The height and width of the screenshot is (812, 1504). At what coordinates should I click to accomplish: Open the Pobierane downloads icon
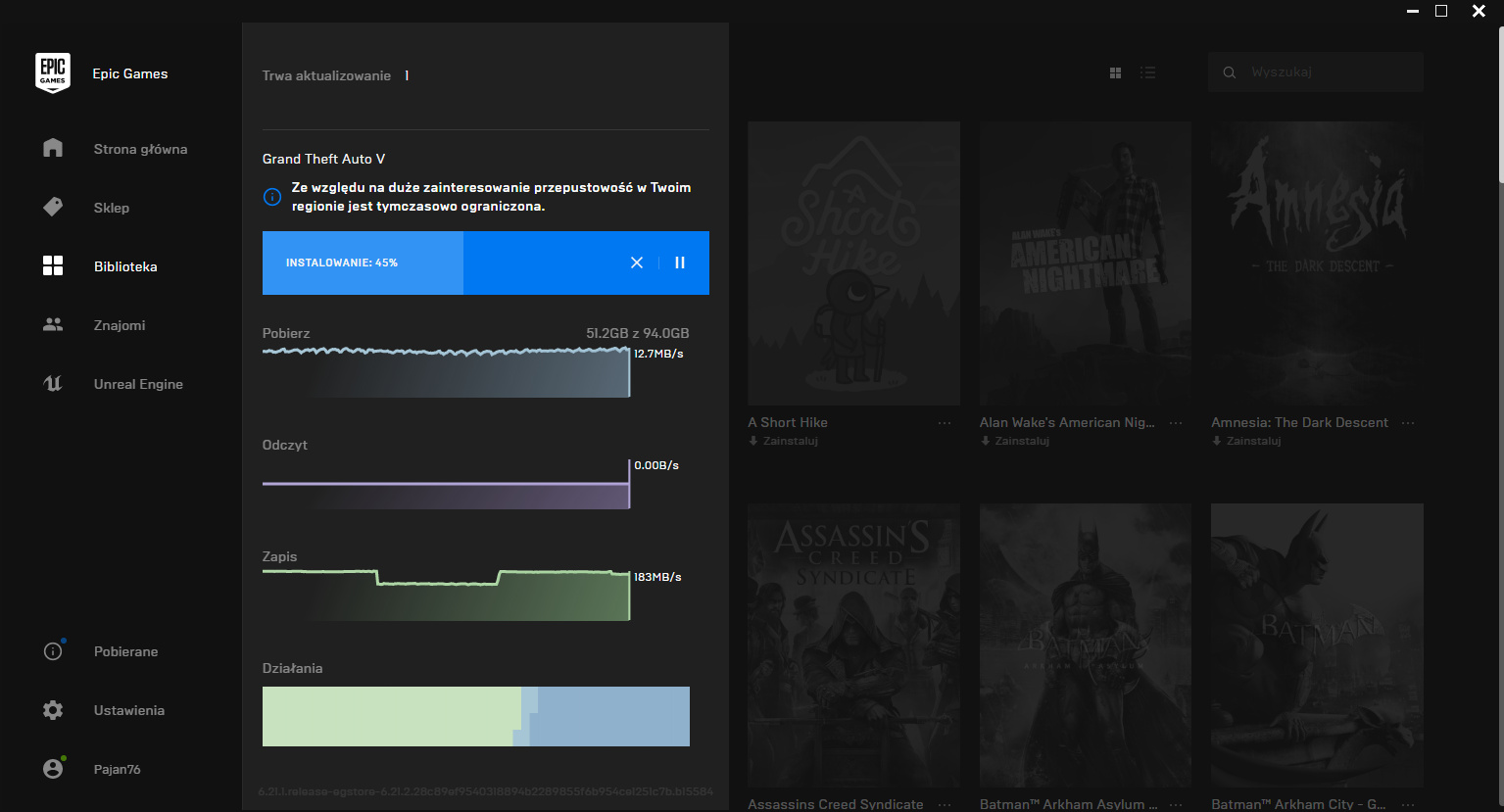tap(53, 650)
